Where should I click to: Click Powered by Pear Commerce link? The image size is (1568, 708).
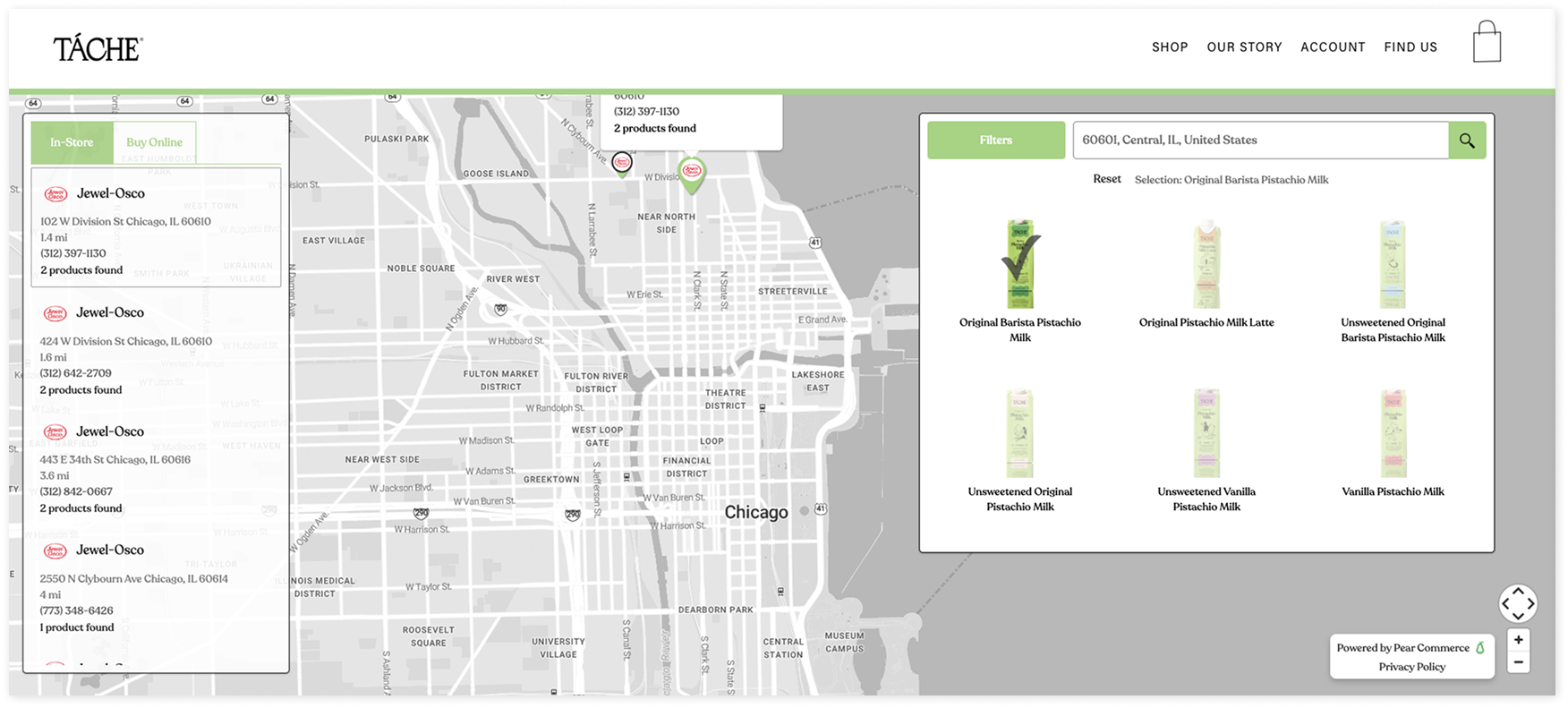pyautogui.click(x=1402, y=648)
